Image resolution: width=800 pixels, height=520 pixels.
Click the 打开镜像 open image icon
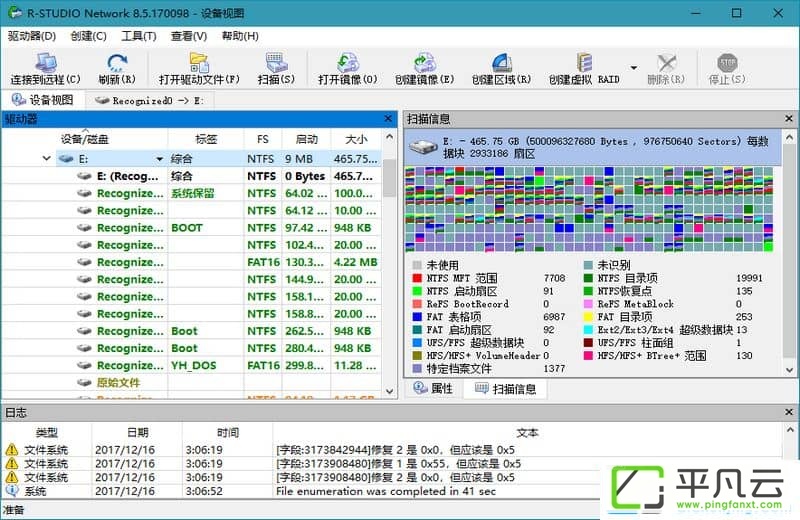(347, 63)
